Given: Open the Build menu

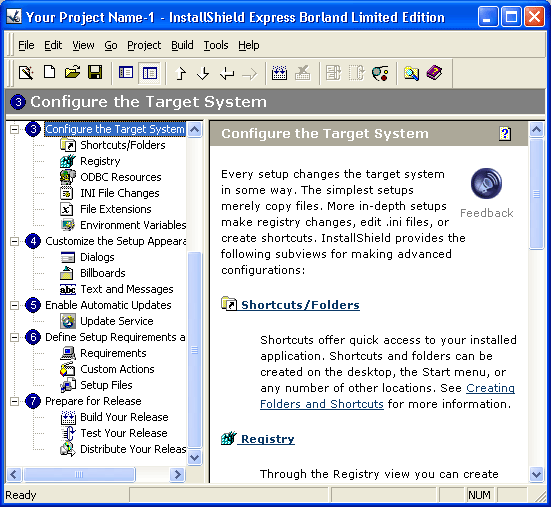Looking at the screenshot, I should pyautogui.click(x=182, y=45).
